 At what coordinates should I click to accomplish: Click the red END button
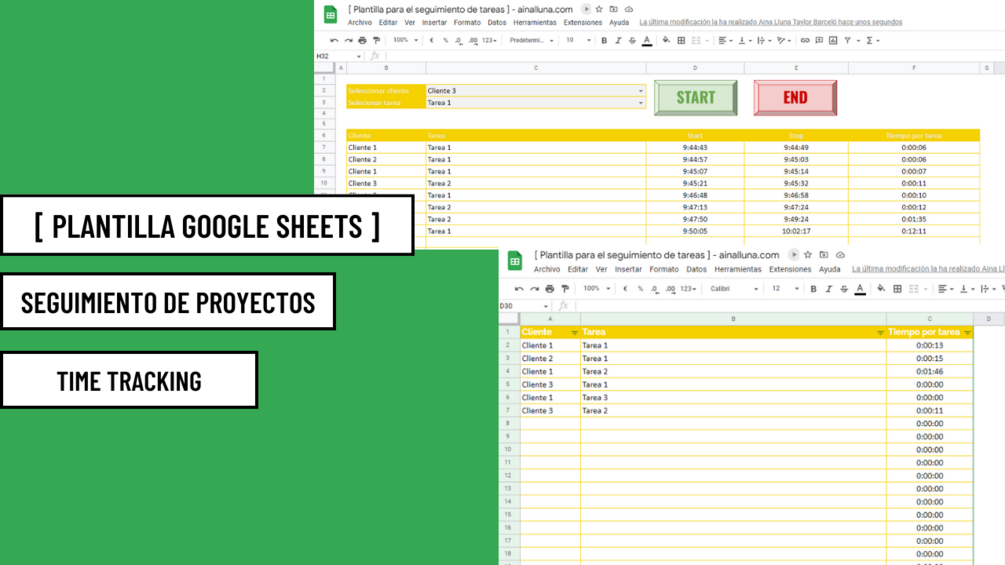pyautogui.click(x=795, y=97)
